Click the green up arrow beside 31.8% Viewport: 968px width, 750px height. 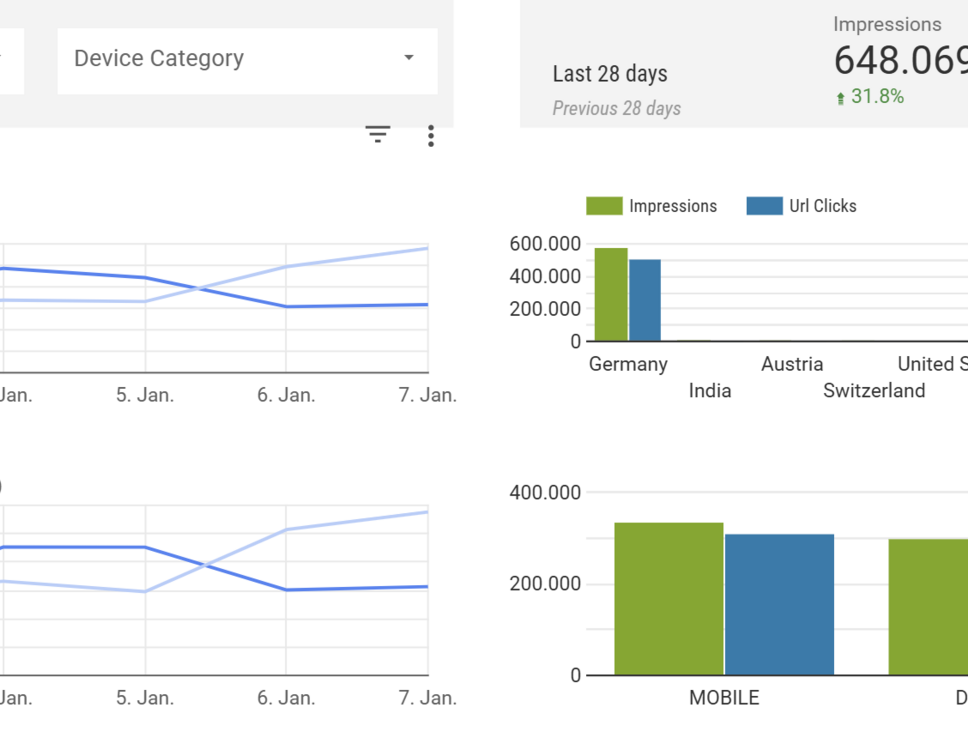tap(840, 98)
